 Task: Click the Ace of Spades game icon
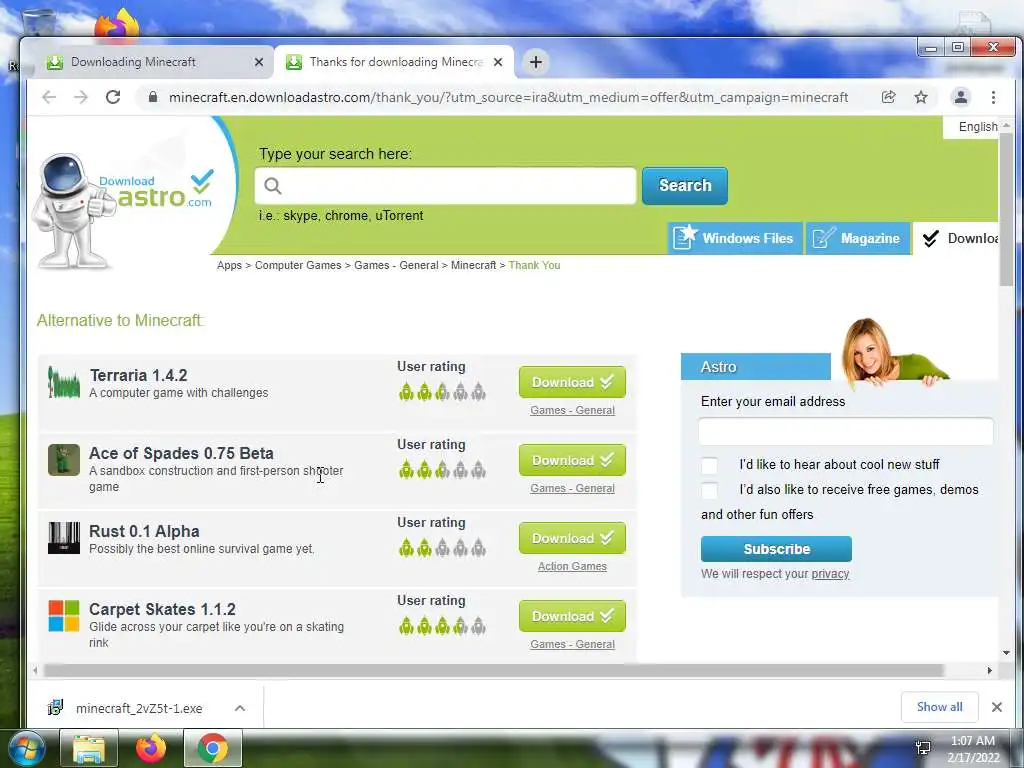point(63,460)
